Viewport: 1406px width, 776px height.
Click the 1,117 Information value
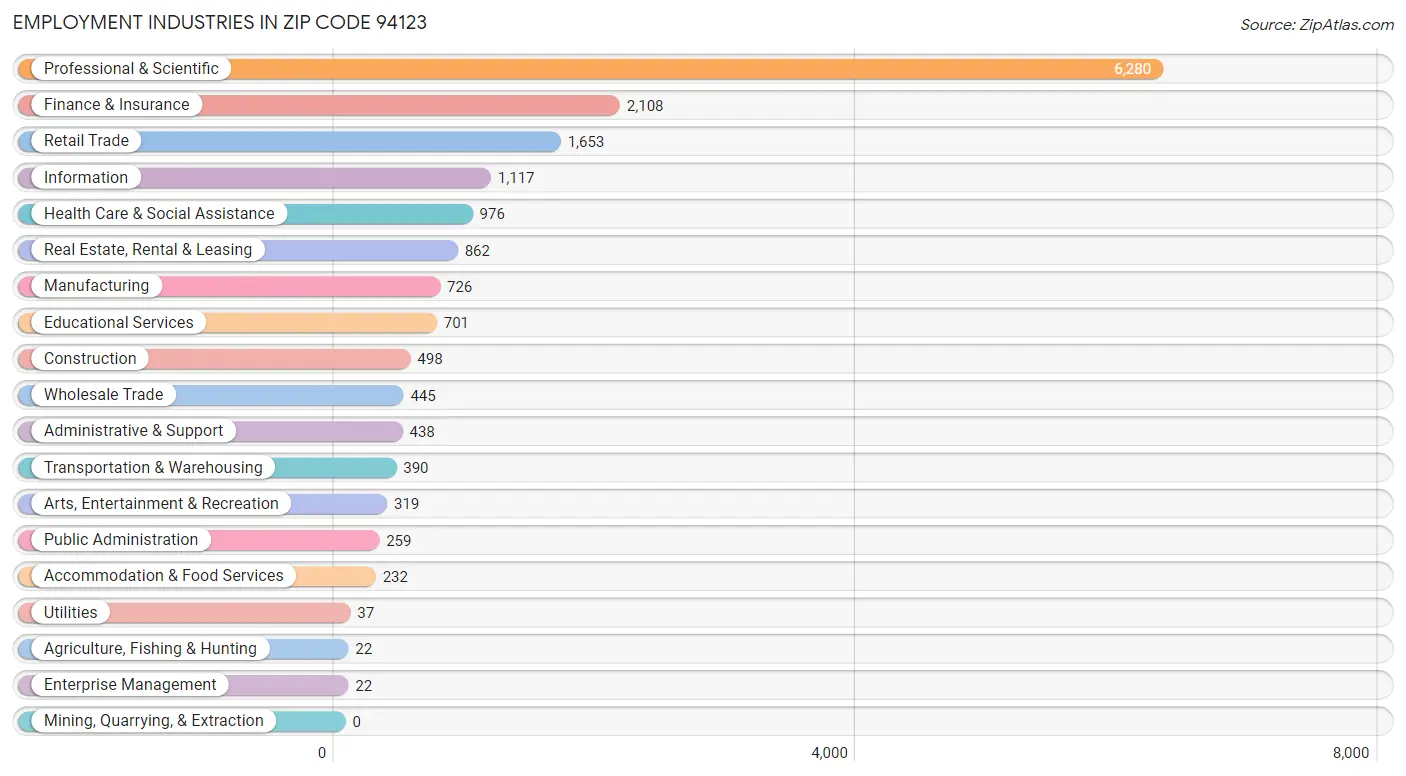pyautogui.click(x=516, y=178)
